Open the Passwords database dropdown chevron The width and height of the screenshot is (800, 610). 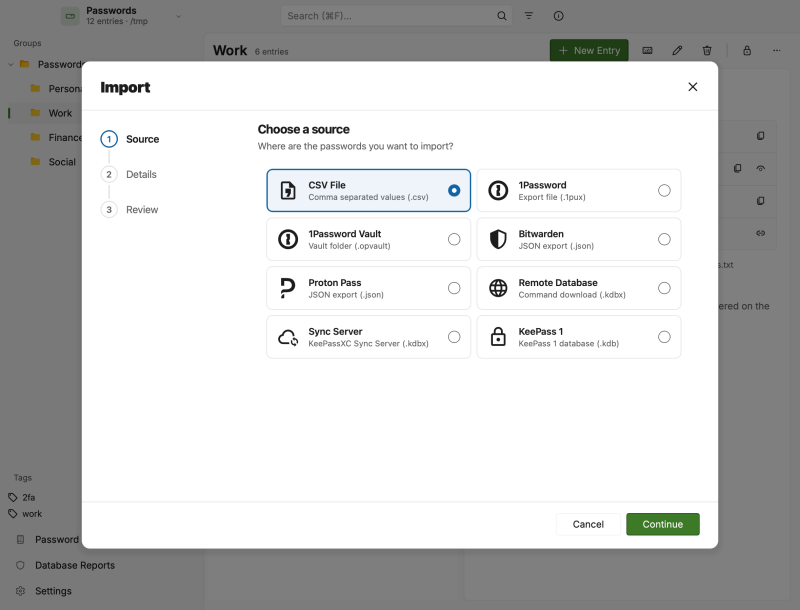(x=179, y=16)
